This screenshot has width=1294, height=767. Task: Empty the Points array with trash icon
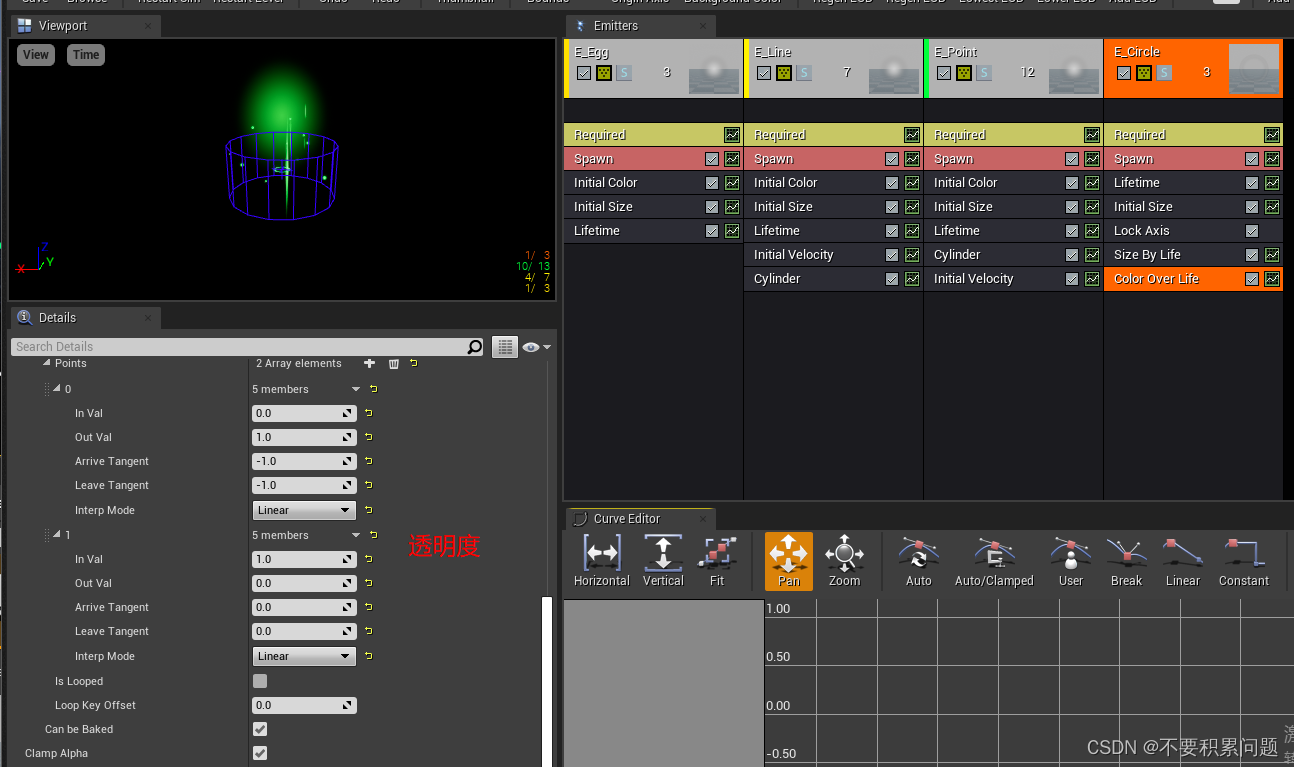[394, 363]
